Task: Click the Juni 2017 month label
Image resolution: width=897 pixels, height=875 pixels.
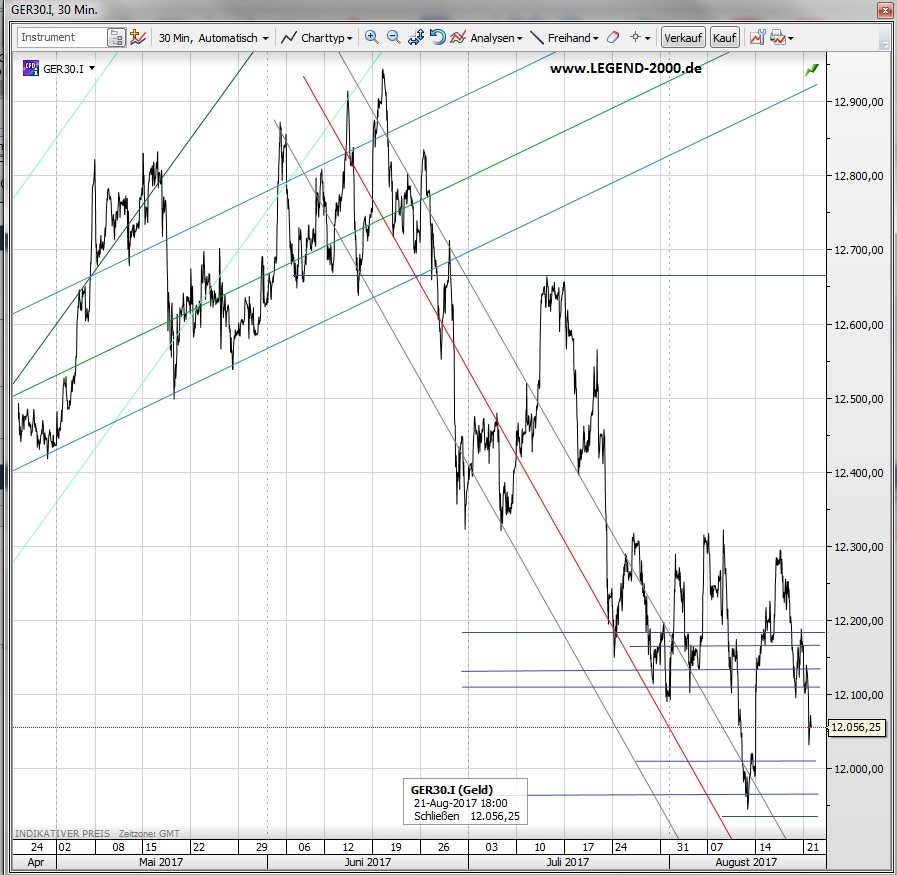Action: pos(368,861)
